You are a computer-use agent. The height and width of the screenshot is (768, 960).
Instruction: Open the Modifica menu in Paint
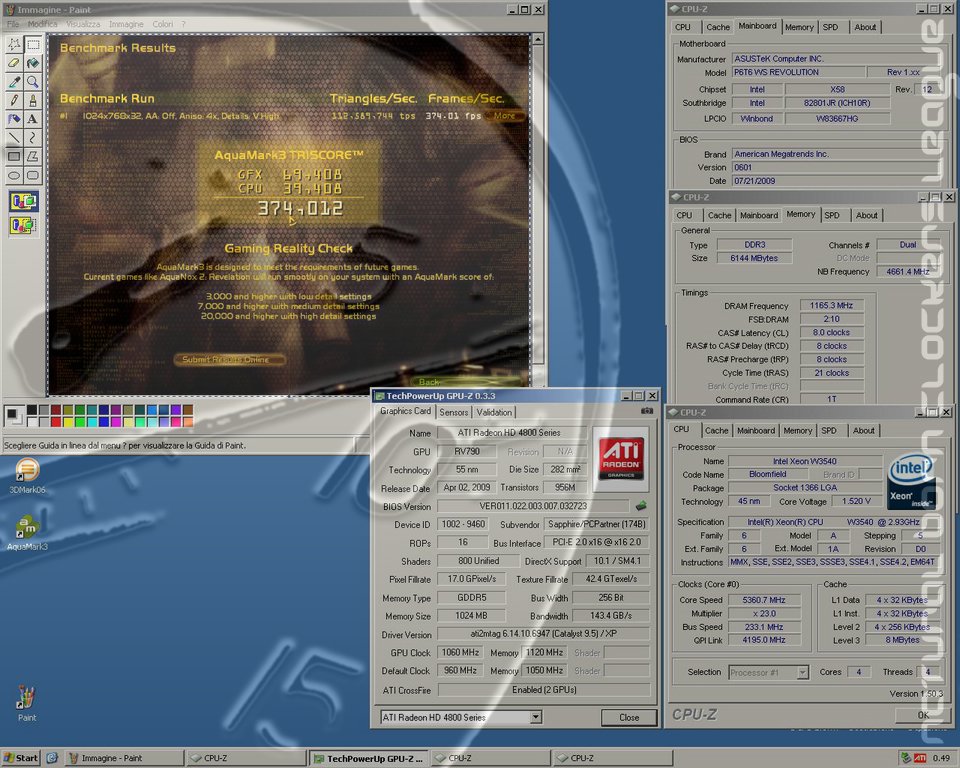coord(42,24)
